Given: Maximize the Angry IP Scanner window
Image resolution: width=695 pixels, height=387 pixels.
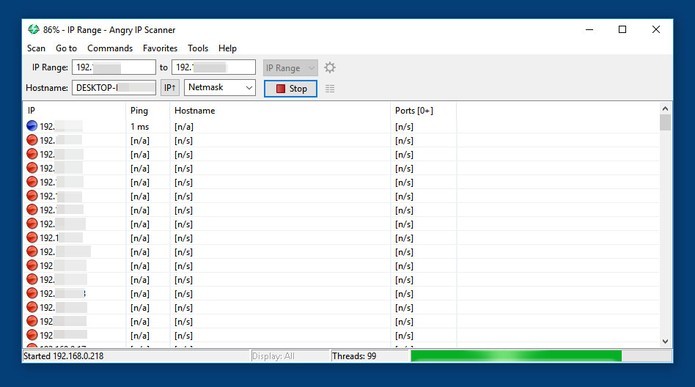Looking at the screenshot, I should coord(622,30).
